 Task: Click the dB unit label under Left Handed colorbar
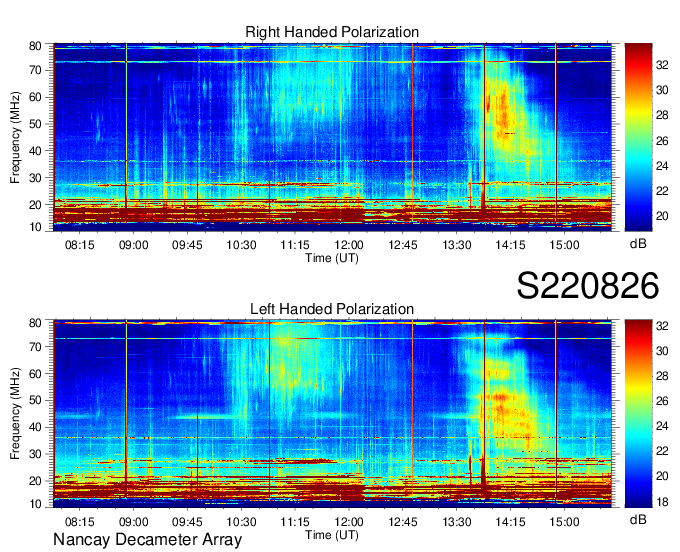pyautogui.click(x=638, y=519)
